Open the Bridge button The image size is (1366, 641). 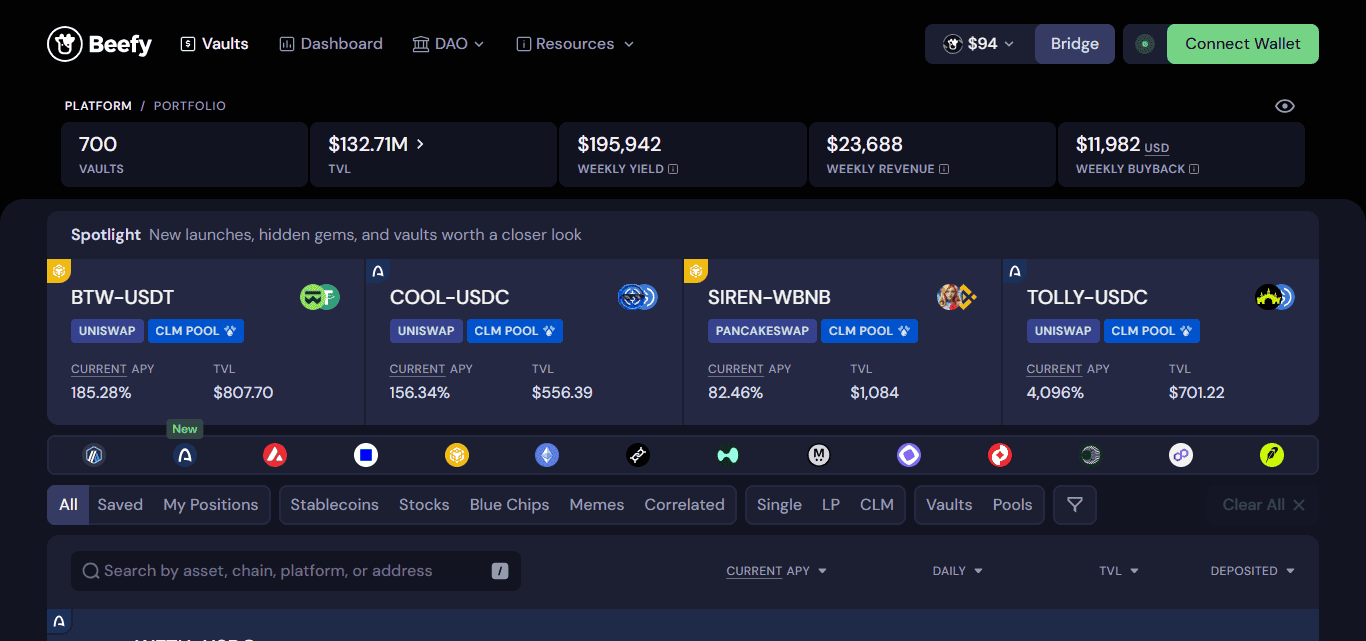point(1075,44)
